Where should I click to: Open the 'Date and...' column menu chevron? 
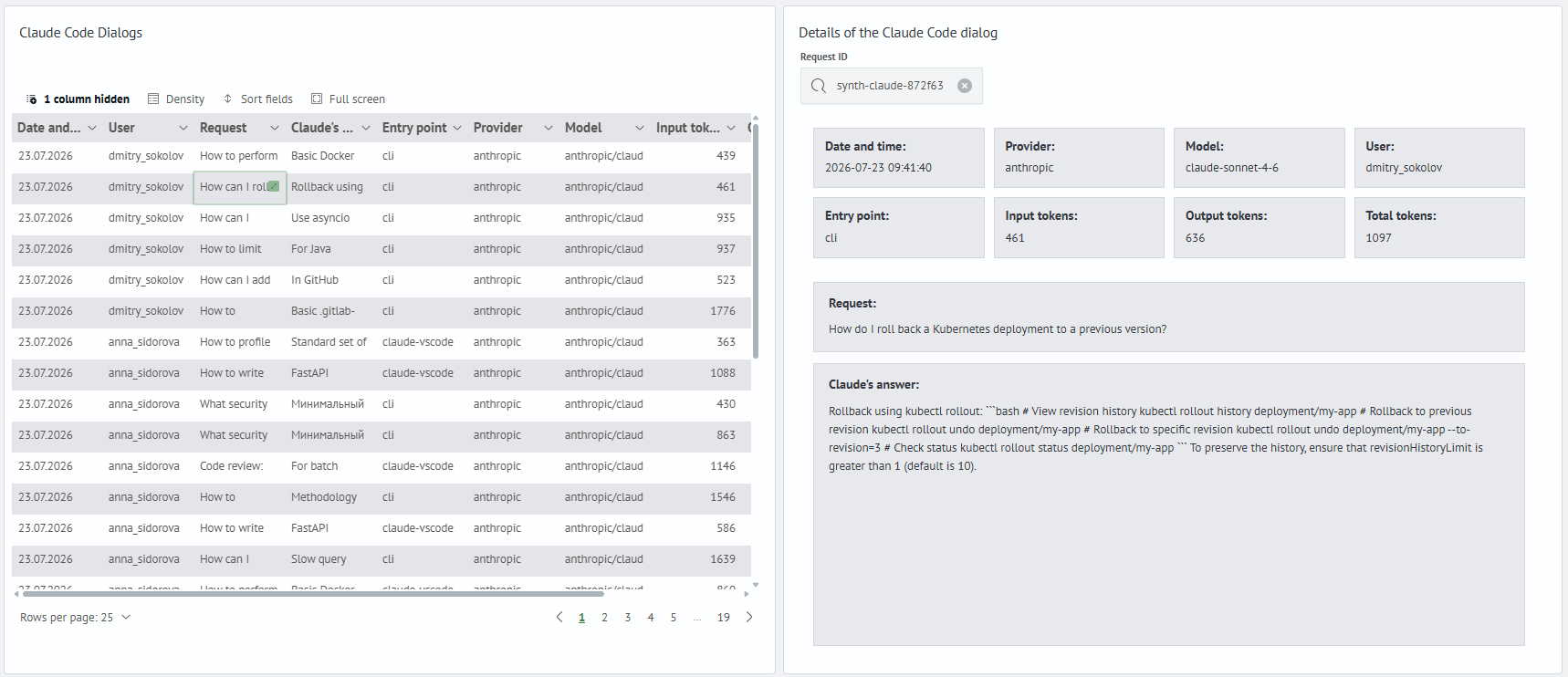tap(92, 128)
